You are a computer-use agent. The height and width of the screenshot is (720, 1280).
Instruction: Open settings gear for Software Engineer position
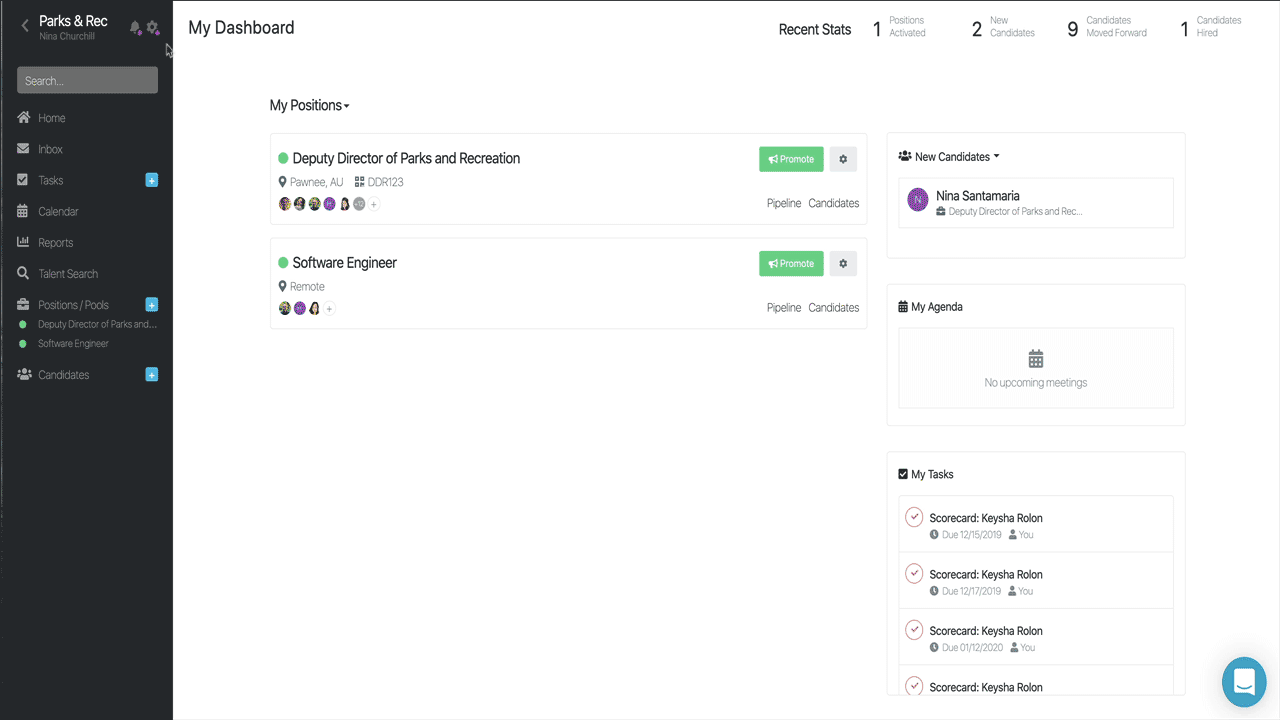(843, 263)
